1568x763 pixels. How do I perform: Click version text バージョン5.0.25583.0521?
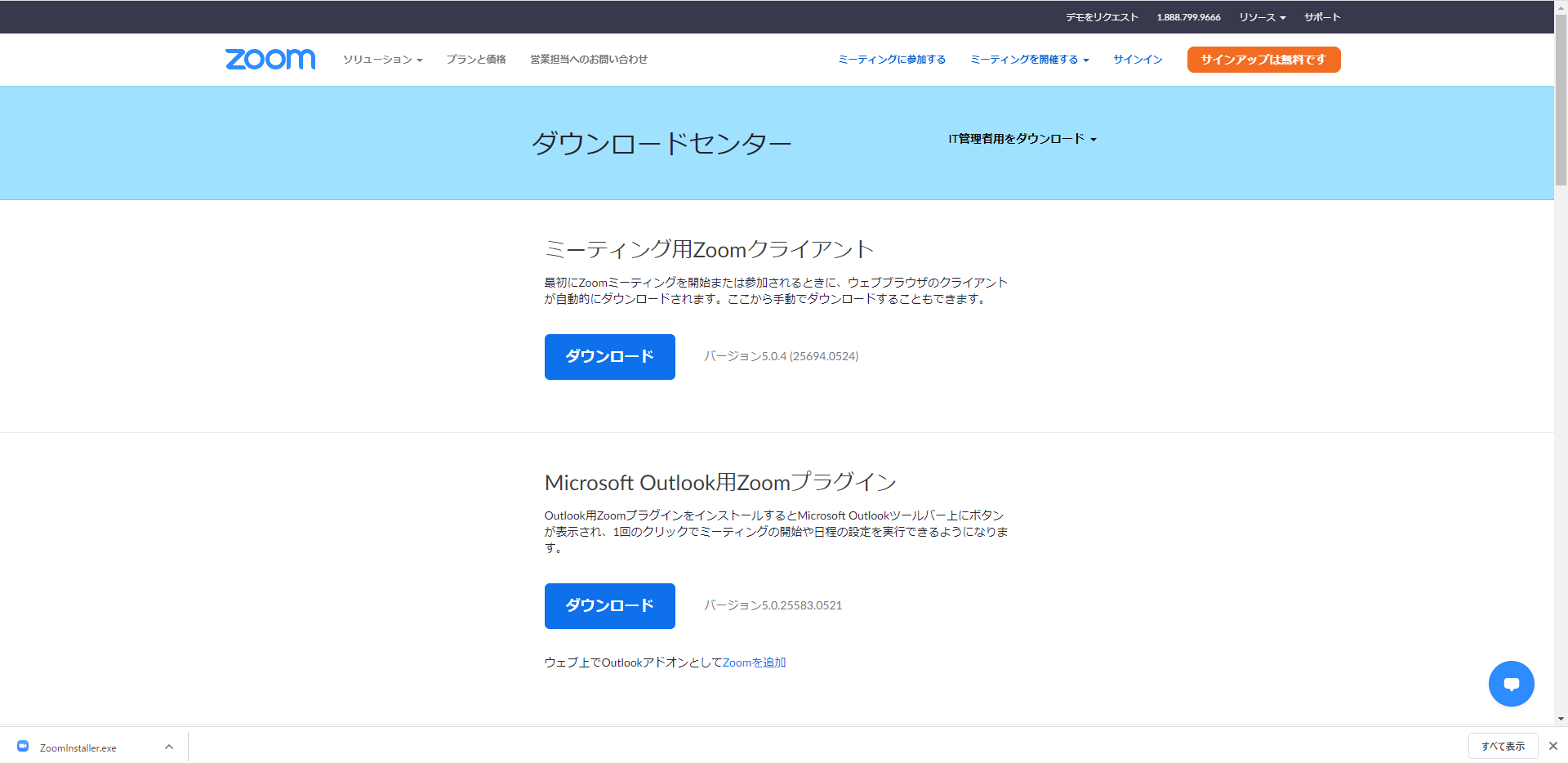click(773, 605)
